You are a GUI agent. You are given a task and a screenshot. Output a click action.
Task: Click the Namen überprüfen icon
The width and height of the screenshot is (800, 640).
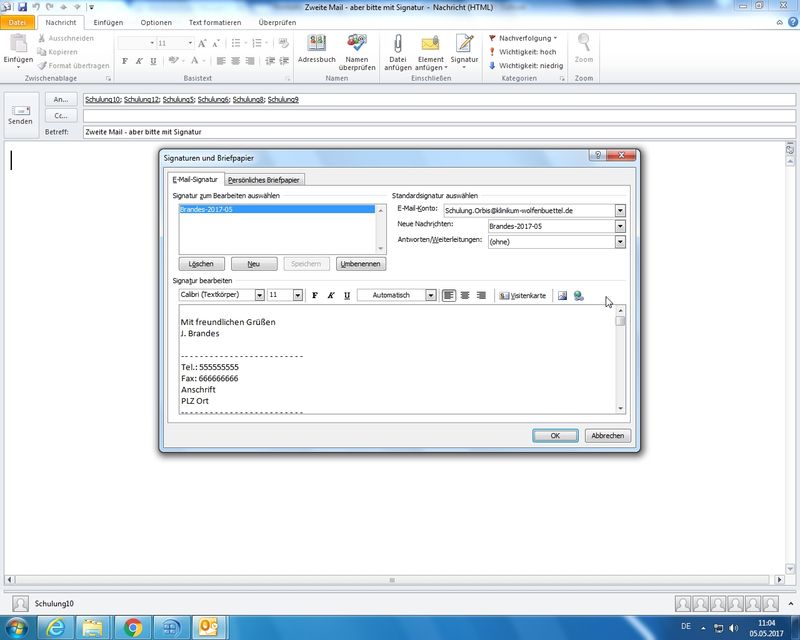(357, 52)
